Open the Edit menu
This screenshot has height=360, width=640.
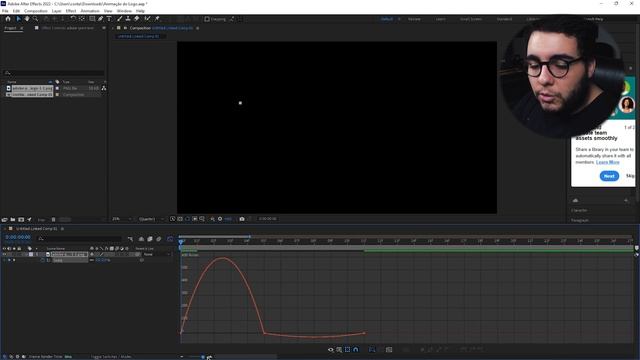(x=16, y=11)
